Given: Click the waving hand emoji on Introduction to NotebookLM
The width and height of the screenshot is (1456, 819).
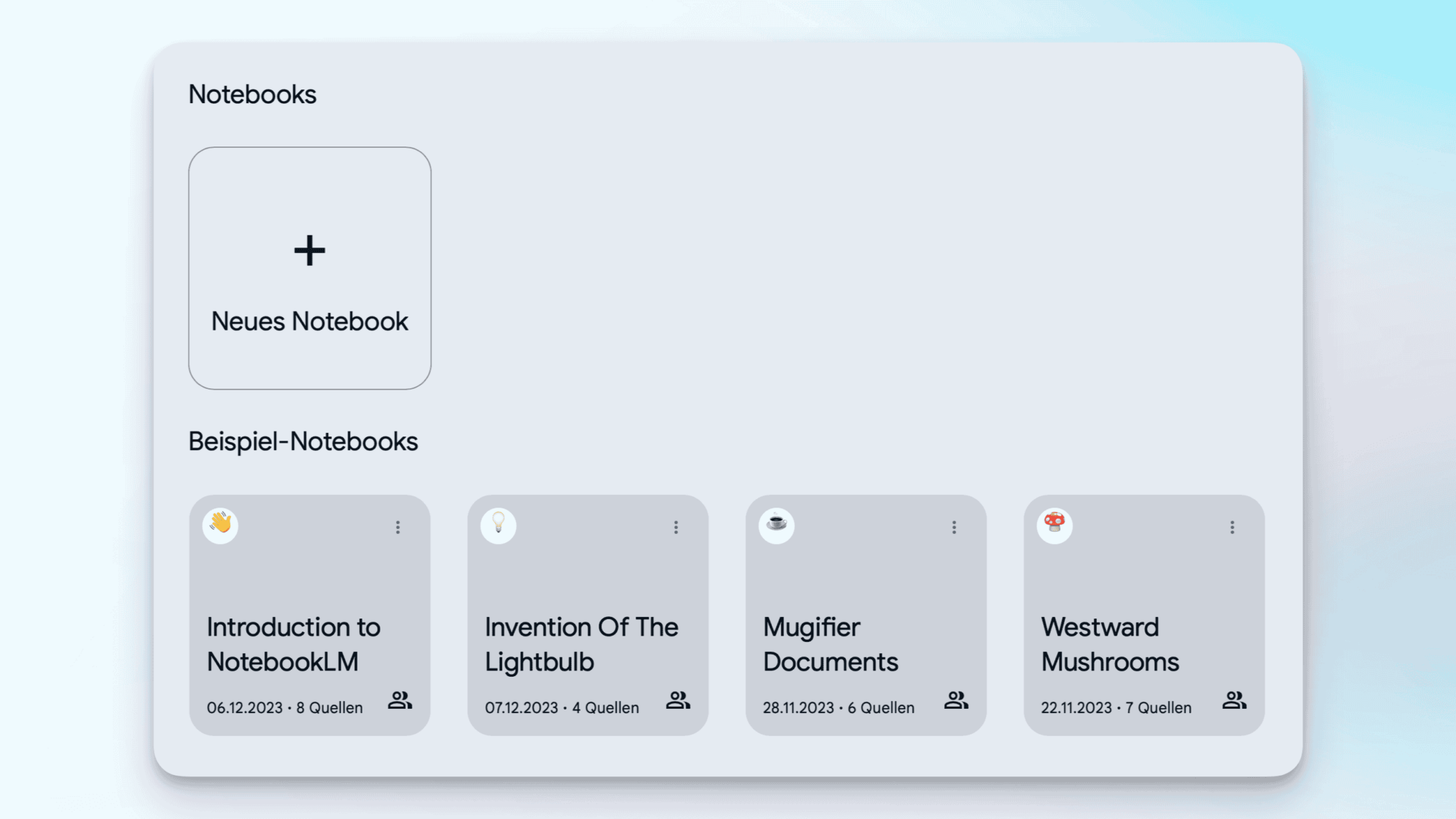Looking at the screenshot, I should coord(220,526).
